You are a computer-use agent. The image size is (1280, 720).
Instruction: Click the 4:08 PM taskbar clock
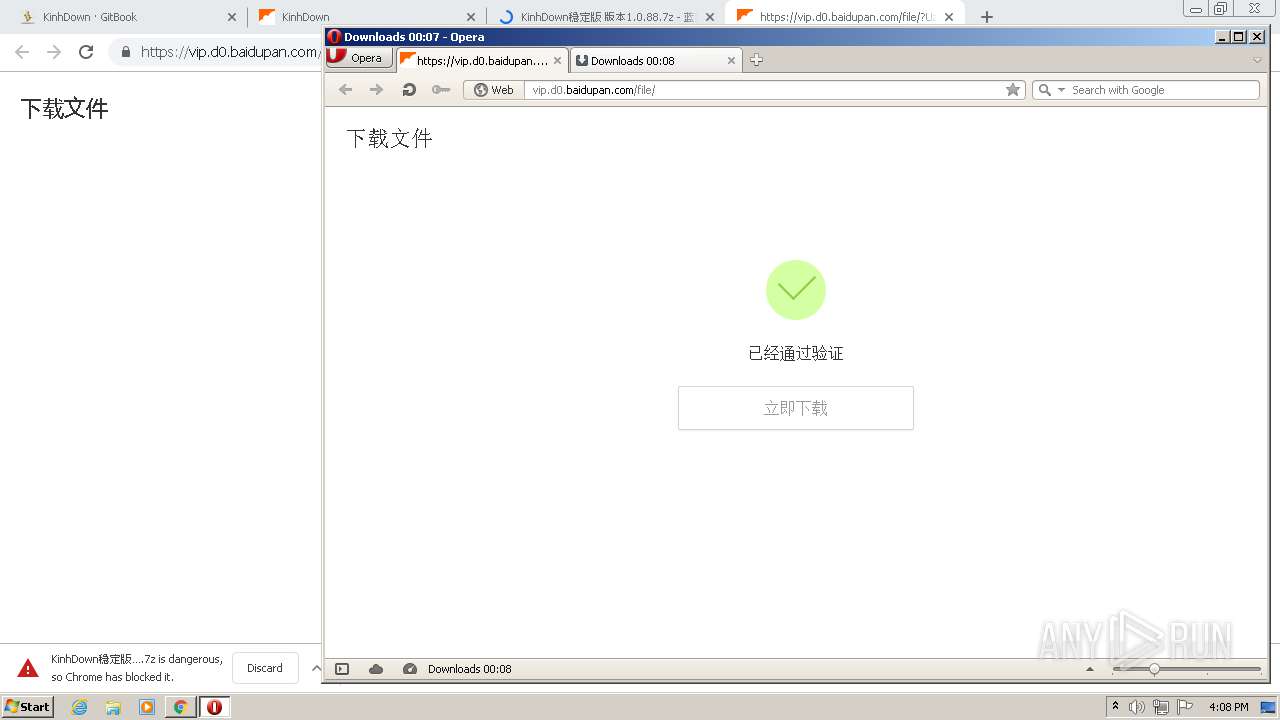pyautogui.click(x=1228, y=707)
